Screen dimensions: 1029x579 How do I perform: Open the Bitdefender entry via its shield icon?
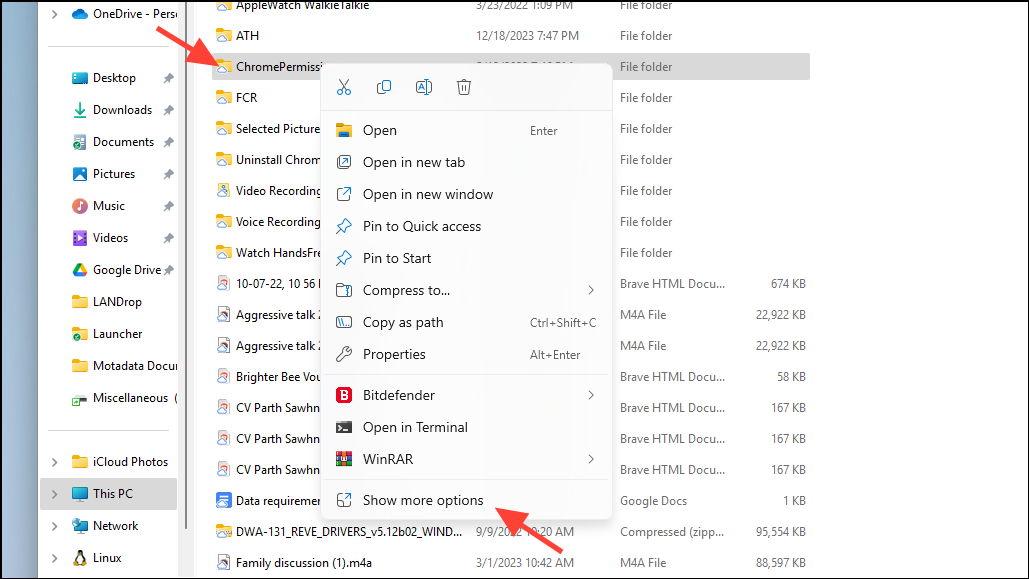(343, 395)
